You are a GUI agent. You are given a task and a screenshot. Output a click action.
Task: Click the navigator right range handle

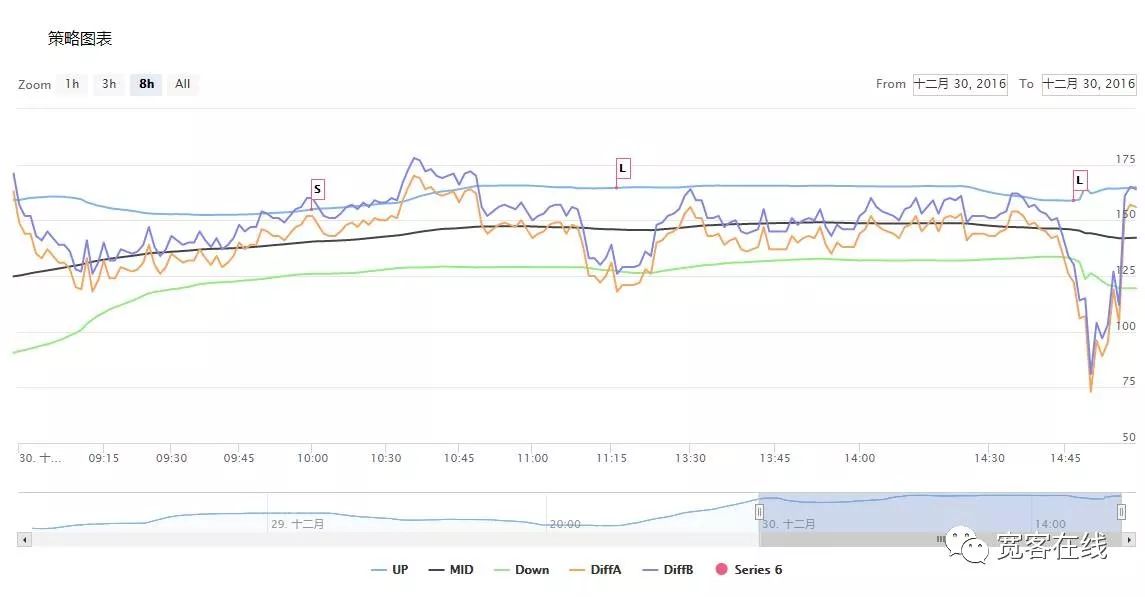(x=1121, y=511)
